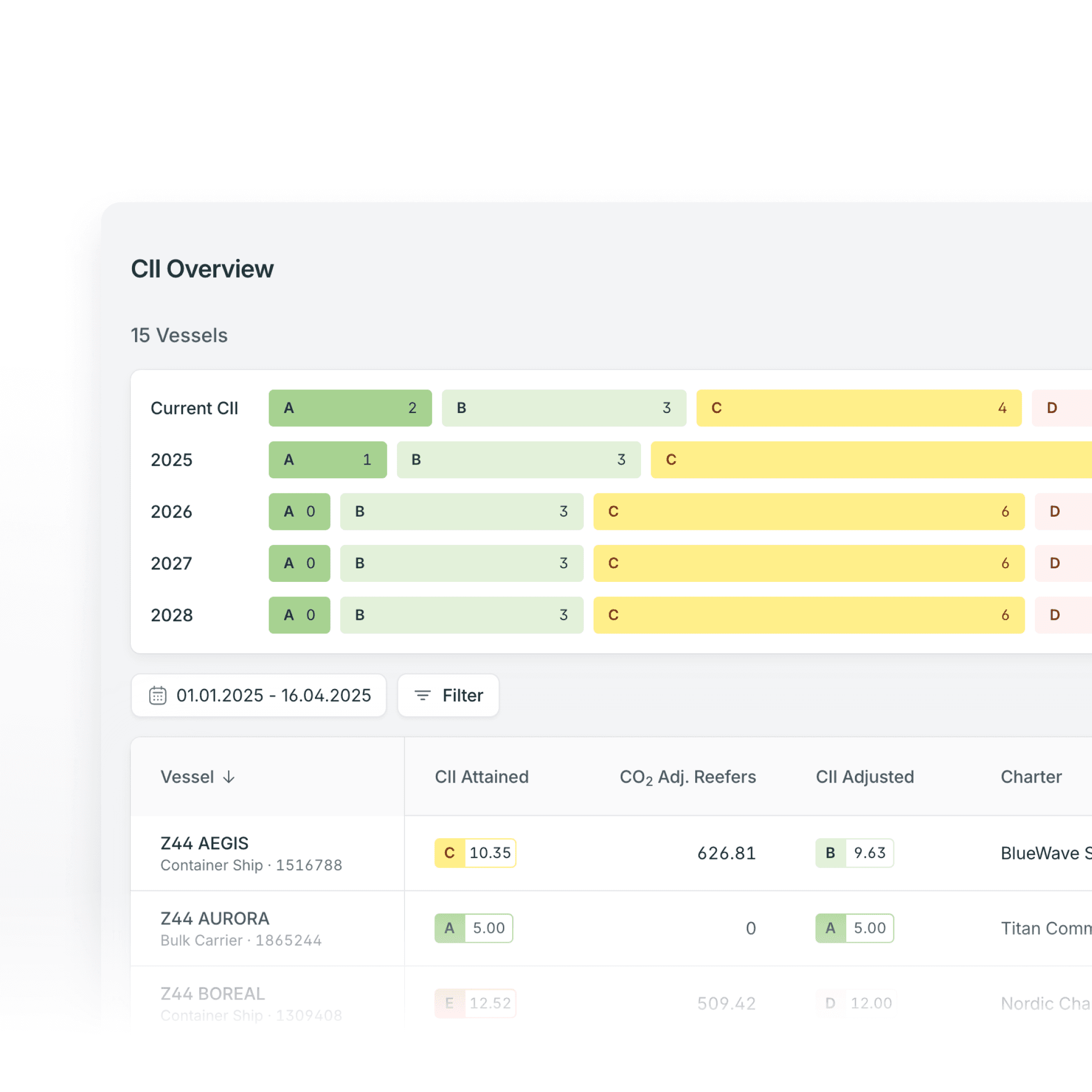Click the Current CII C bar showing 4
Screen dimensions: 1092x1092
coord(858,408)
